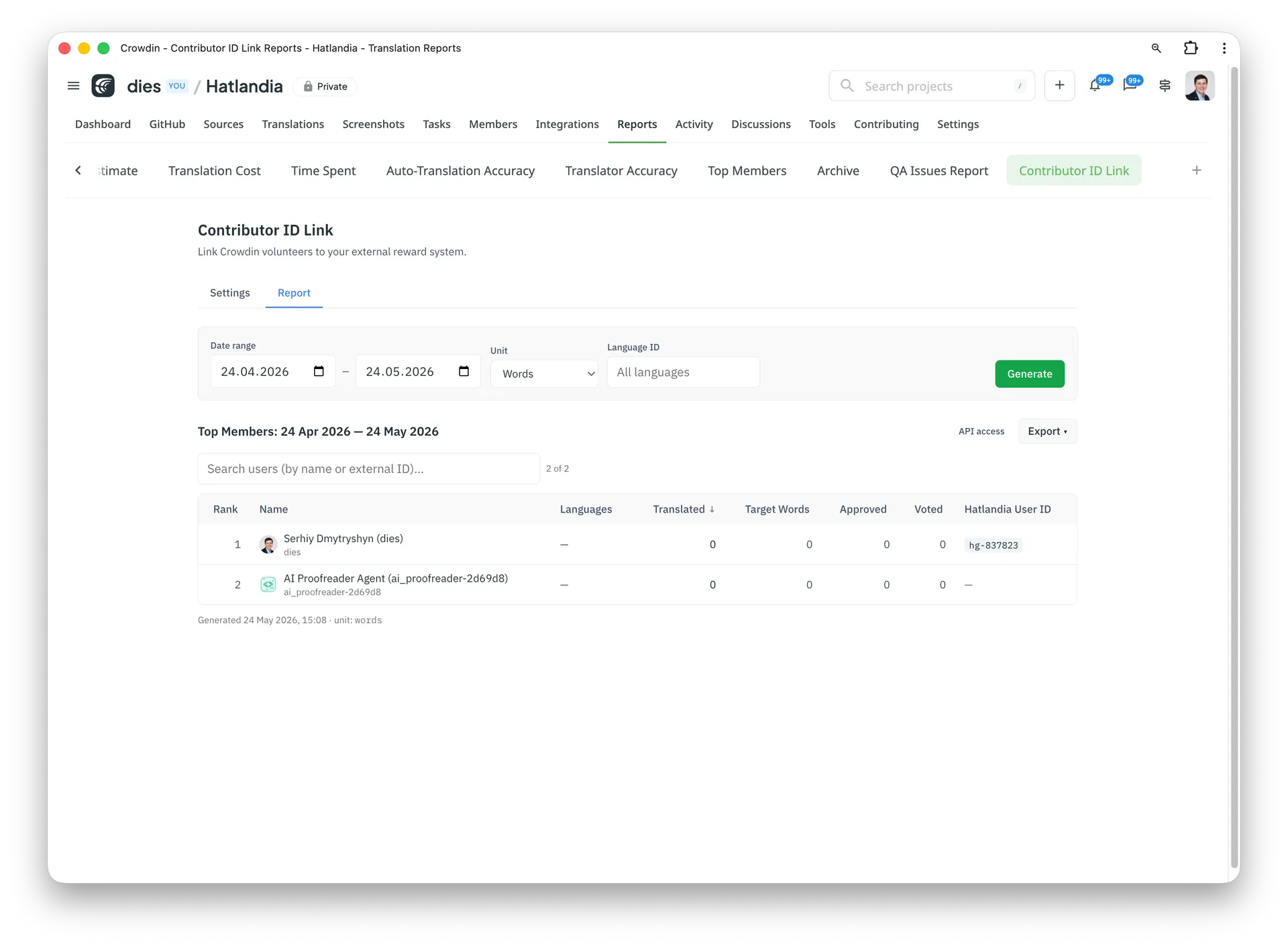This screenshot has width=1288, height=946.
Task: Open the Unit dropdown showing Words
Action: 545,374
